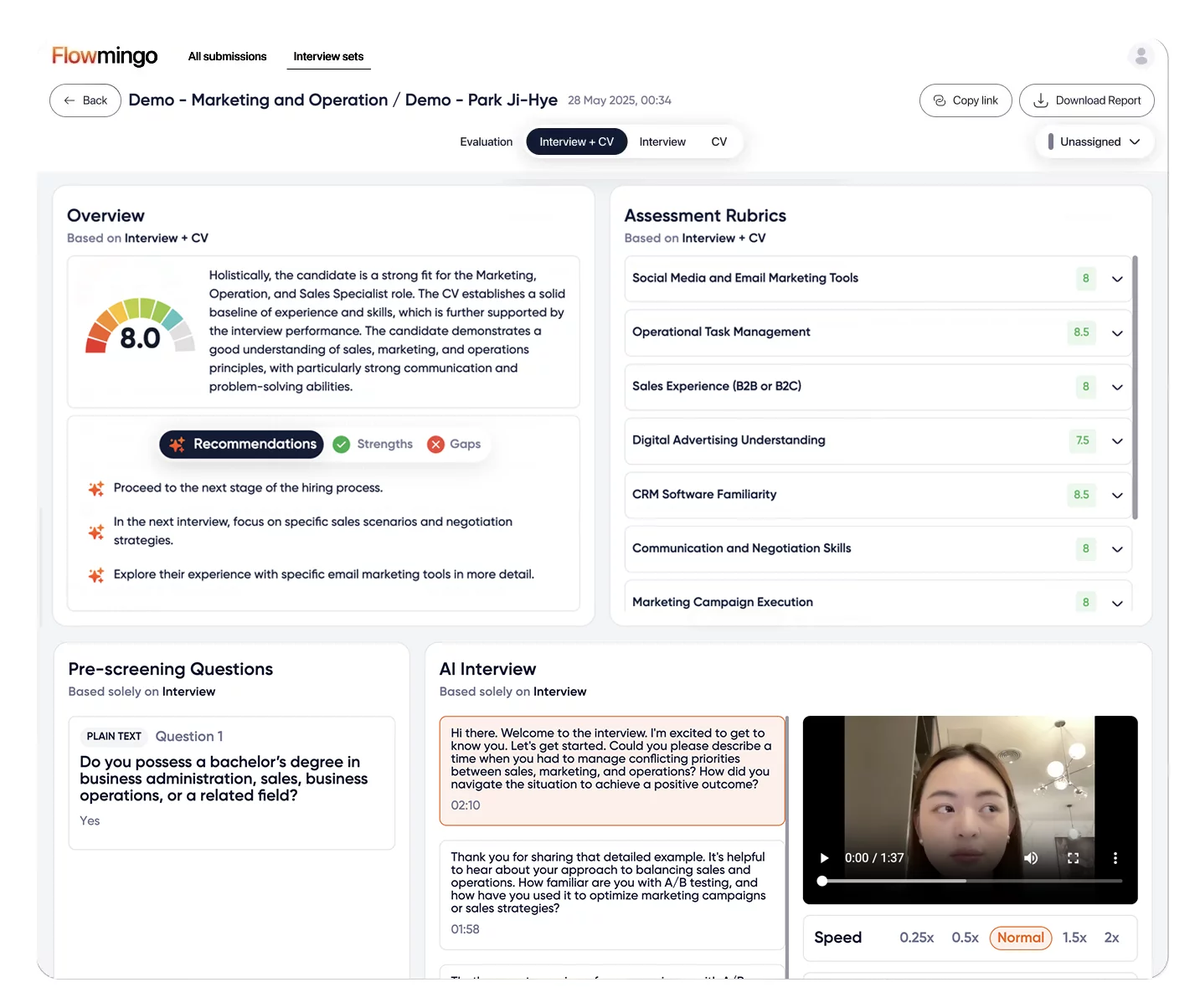The image size is (1200, 1008).
Task: Set playback speed to 0.25x
Action: [916, 938]
